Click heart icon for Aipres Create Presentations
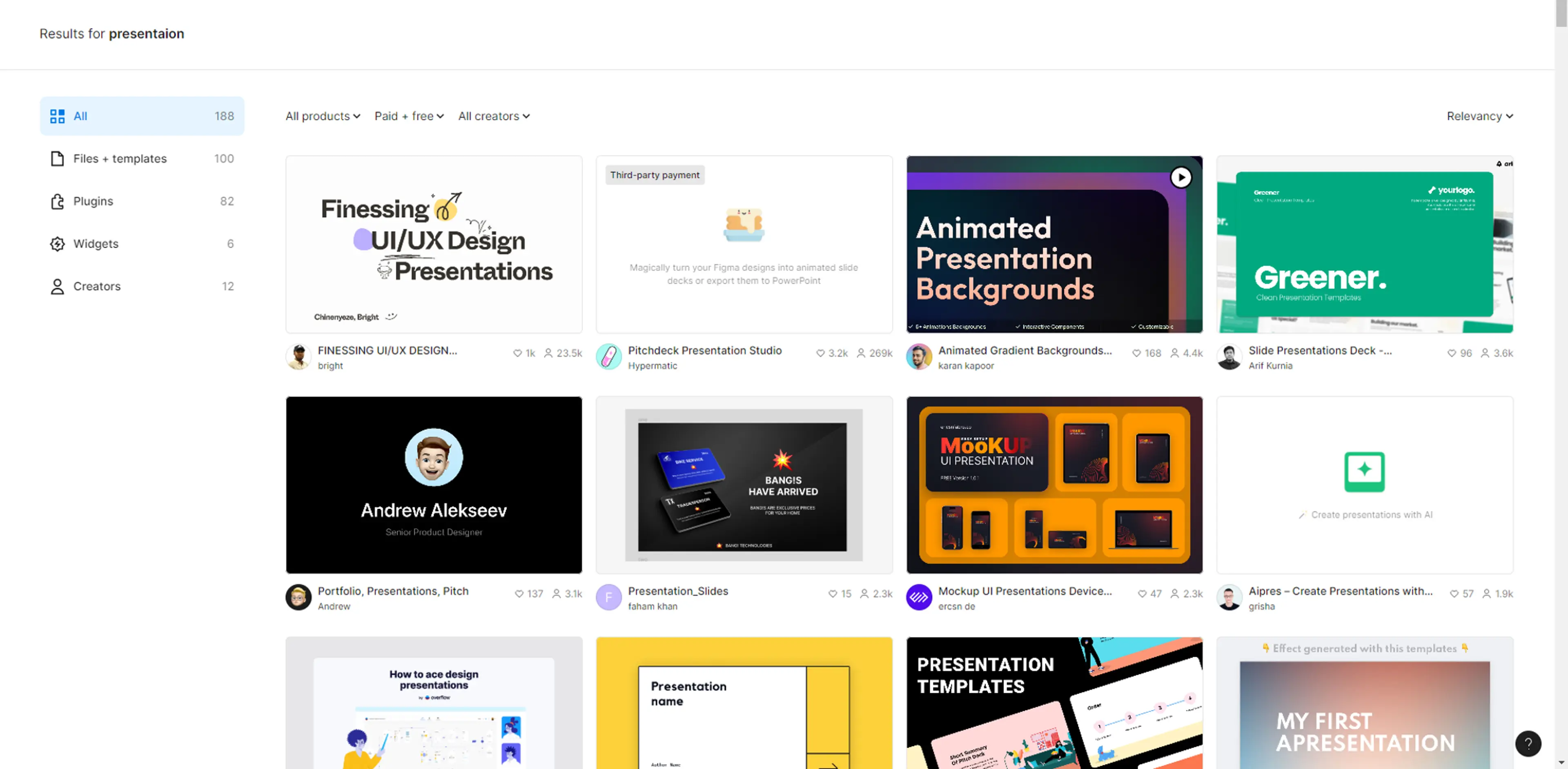1568x769 pixels. coord(1454,594)
